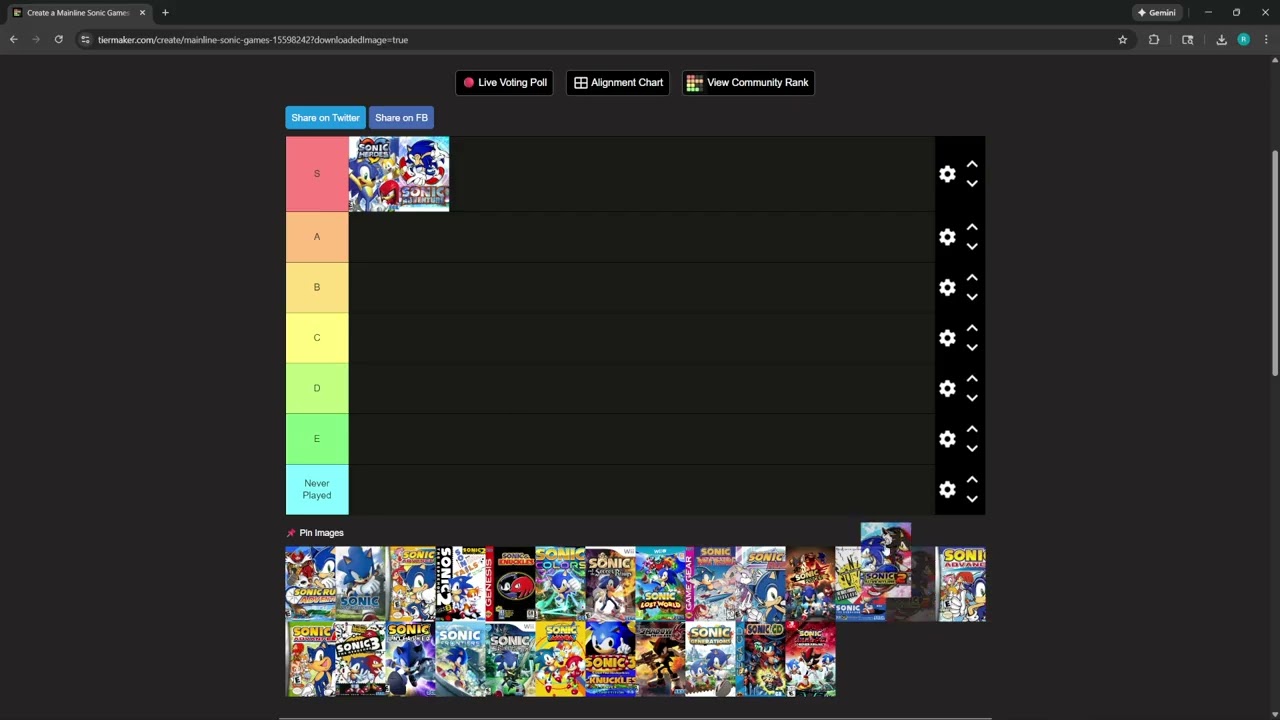The height and width of the screenshot is (720, 1280).
Task: Open the Gemini button in title bar
Action: click(1157, 13)
